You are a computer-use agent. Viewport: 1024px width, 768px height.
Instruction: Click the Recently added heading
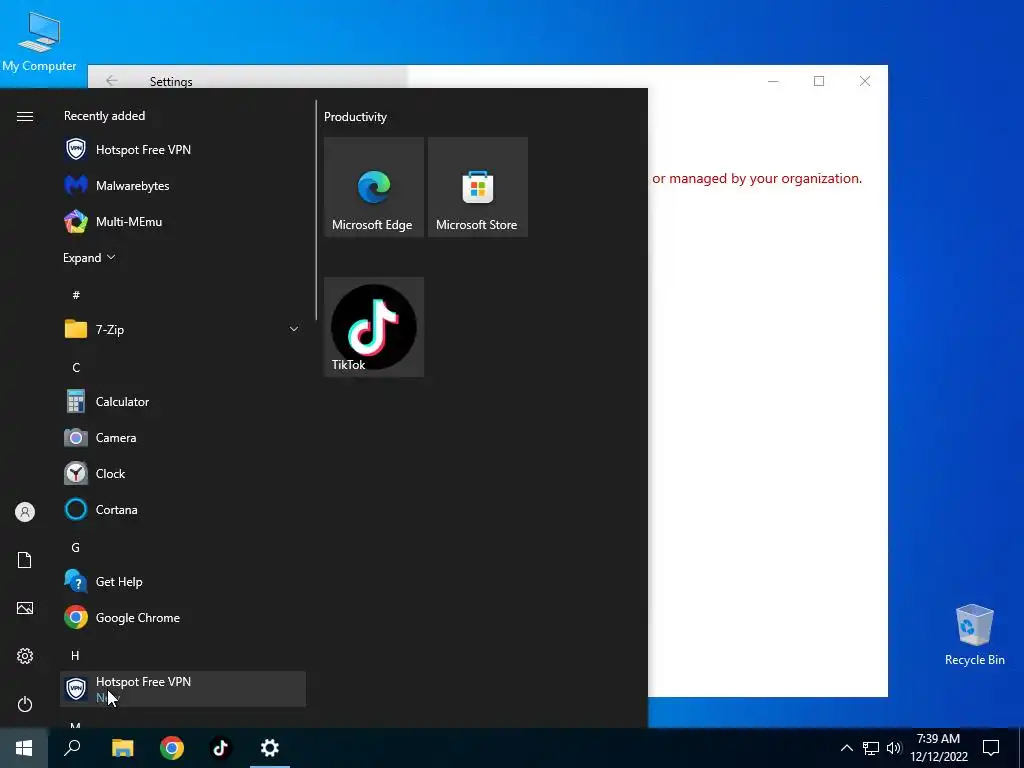click(x=104, y=116)
